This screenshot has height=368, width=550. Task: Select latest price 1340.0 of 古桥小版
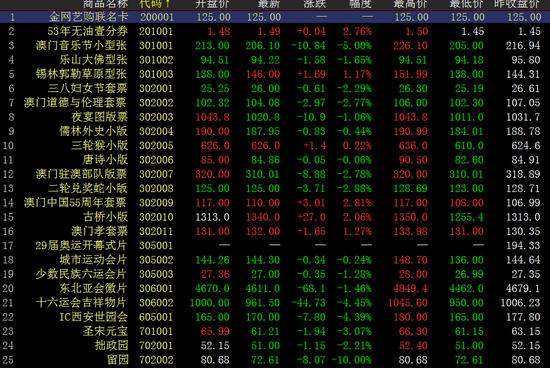pyautogui.click(x=263, y=217)
